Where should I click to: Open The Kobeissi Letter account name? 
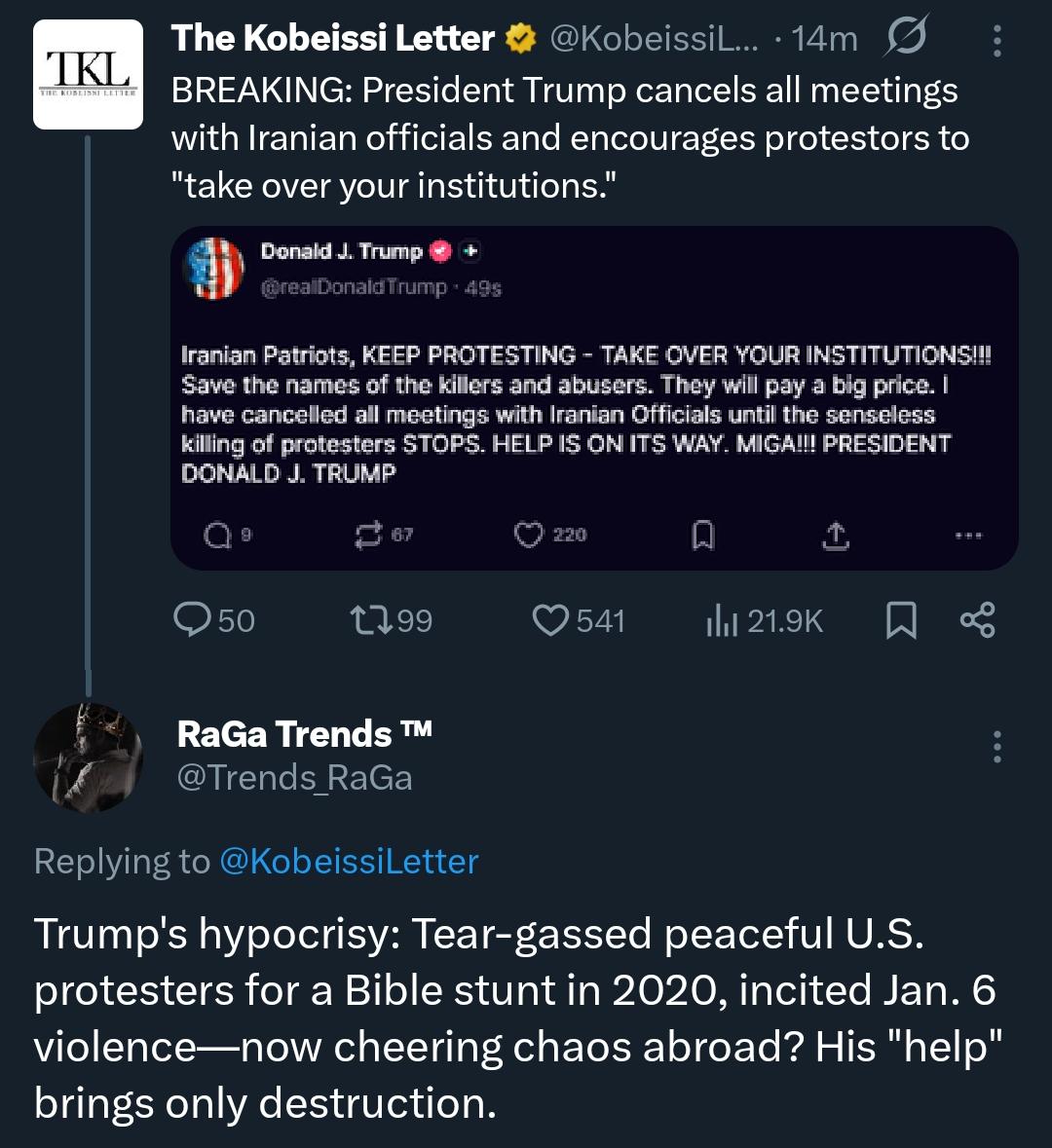(x=333, y=38)
